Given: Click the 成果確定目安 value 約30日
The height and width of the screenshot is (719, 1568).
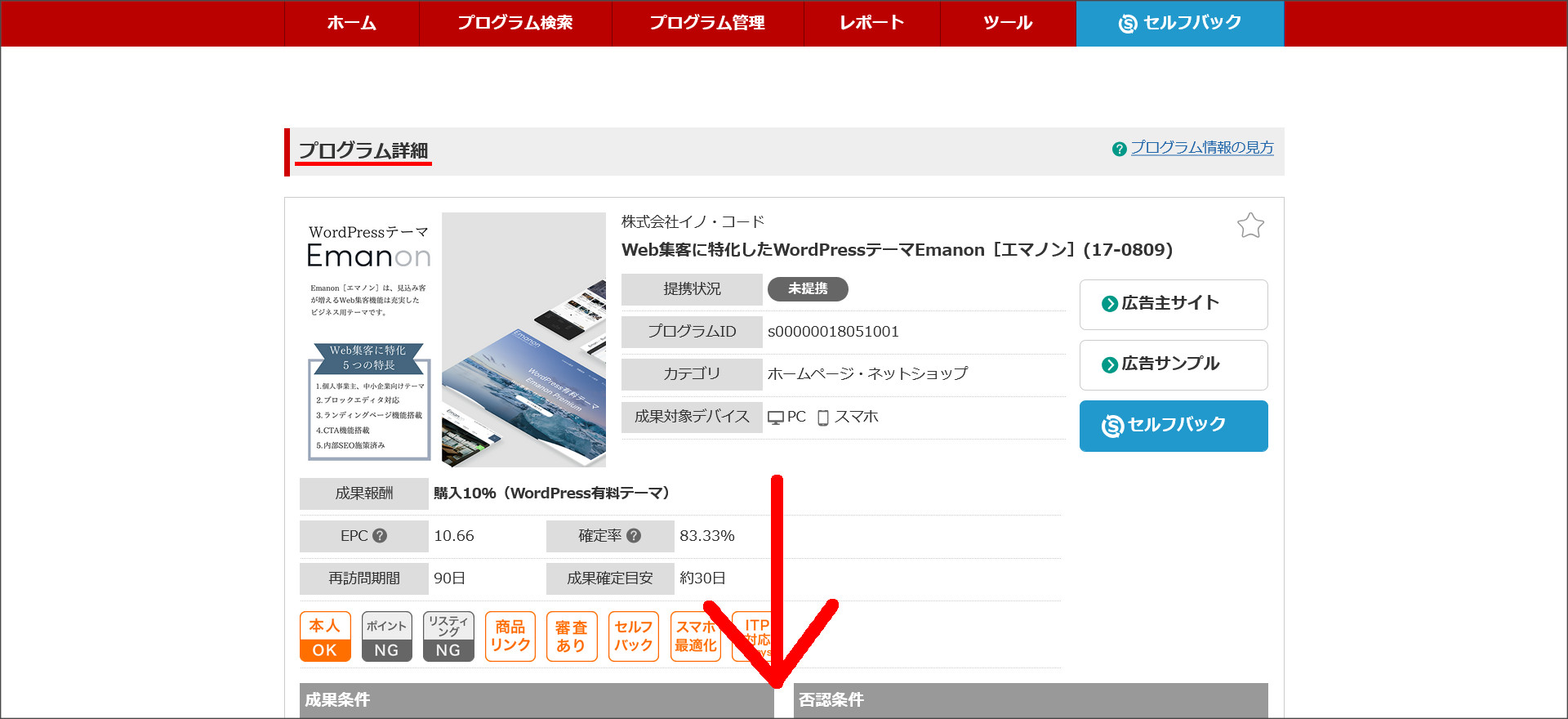Looking at the screenshot, I should point(702,578).
